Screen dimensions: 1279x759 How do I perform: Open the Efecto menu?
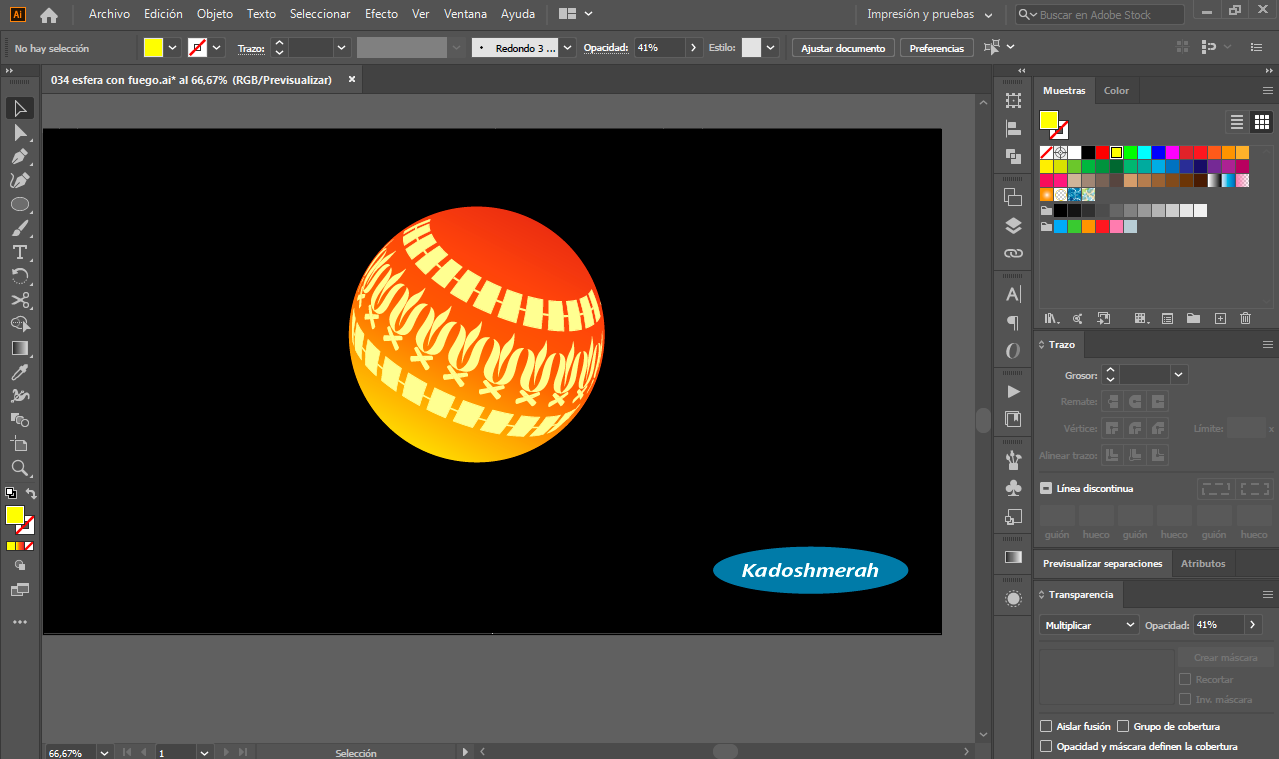click(381, 15)
